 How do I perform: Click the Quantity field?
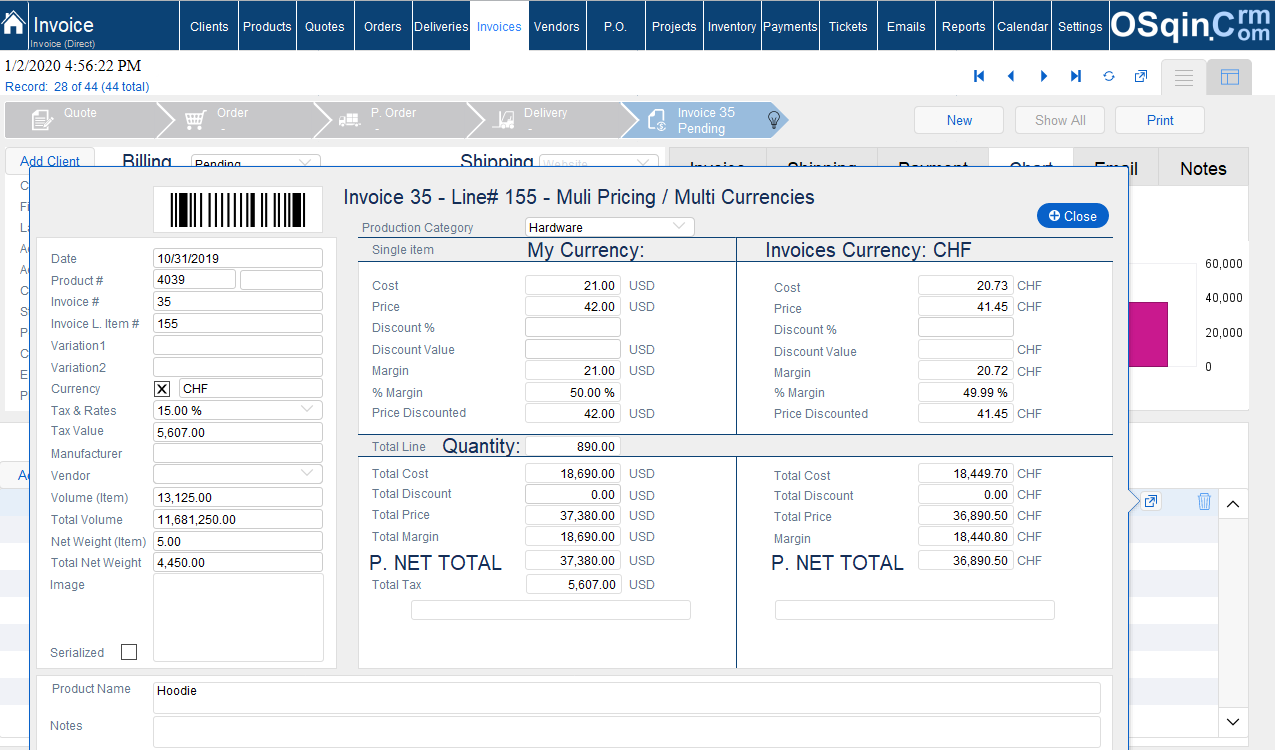click(x=573, y=447)
